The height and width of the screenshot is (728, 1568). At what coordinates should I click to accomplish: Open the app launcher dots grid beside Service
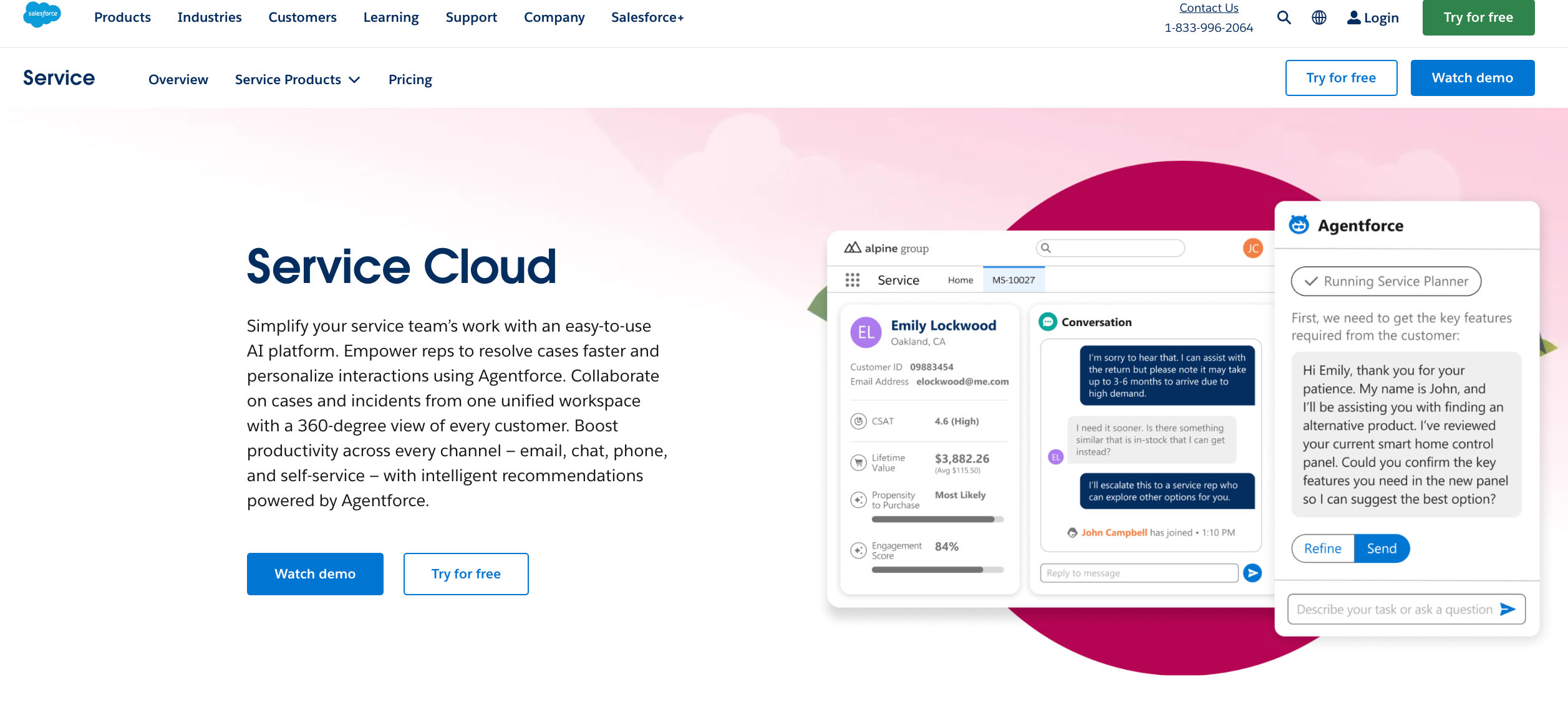852,280
